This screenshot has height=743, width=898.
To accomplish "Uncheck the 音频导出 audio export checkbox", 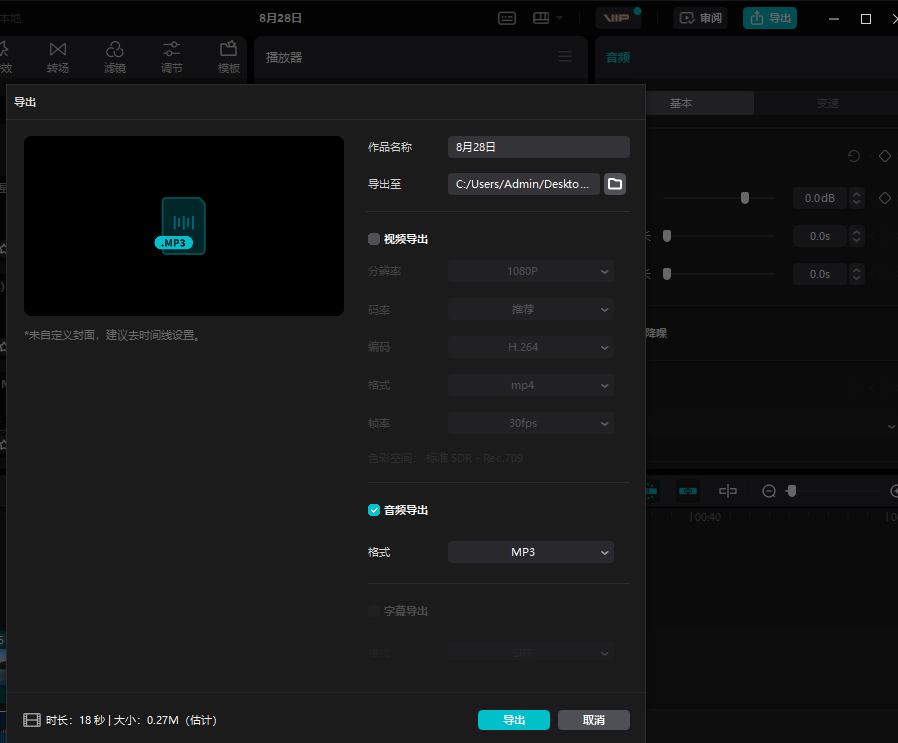I will coord(373,509).
